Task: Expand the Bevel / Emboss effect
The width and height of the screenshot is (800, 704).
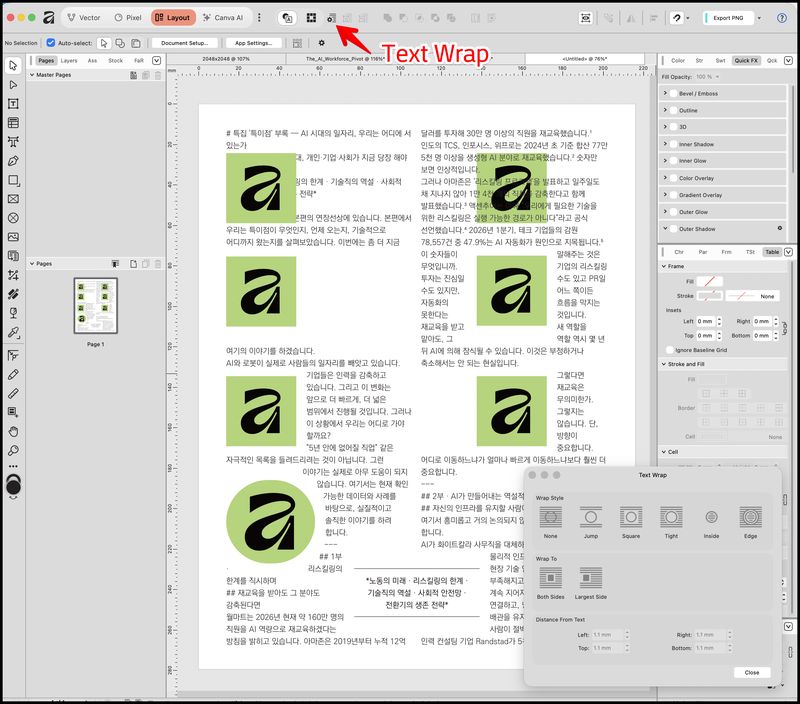Action: [665, 93]
